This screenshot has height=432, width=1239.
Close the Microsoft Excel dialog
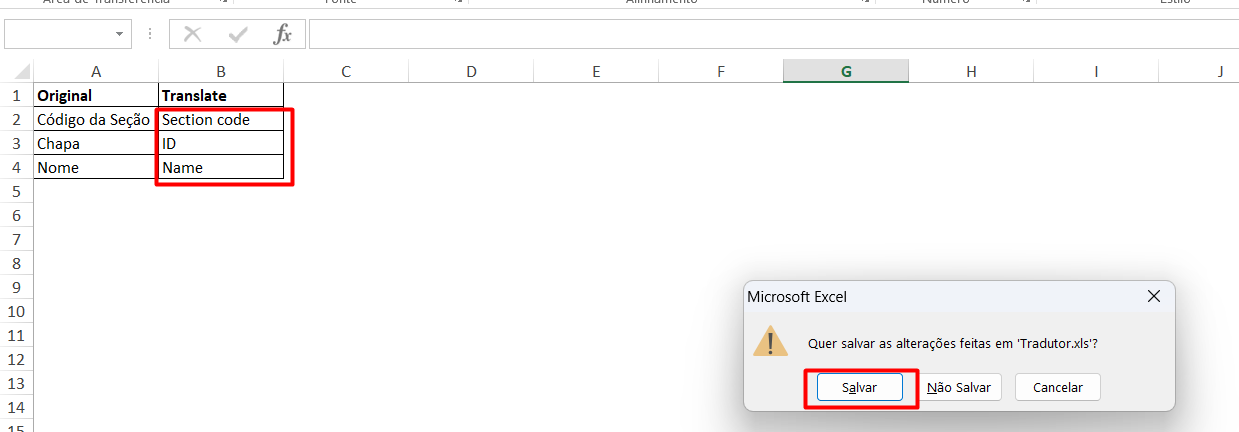(1153, 296)
